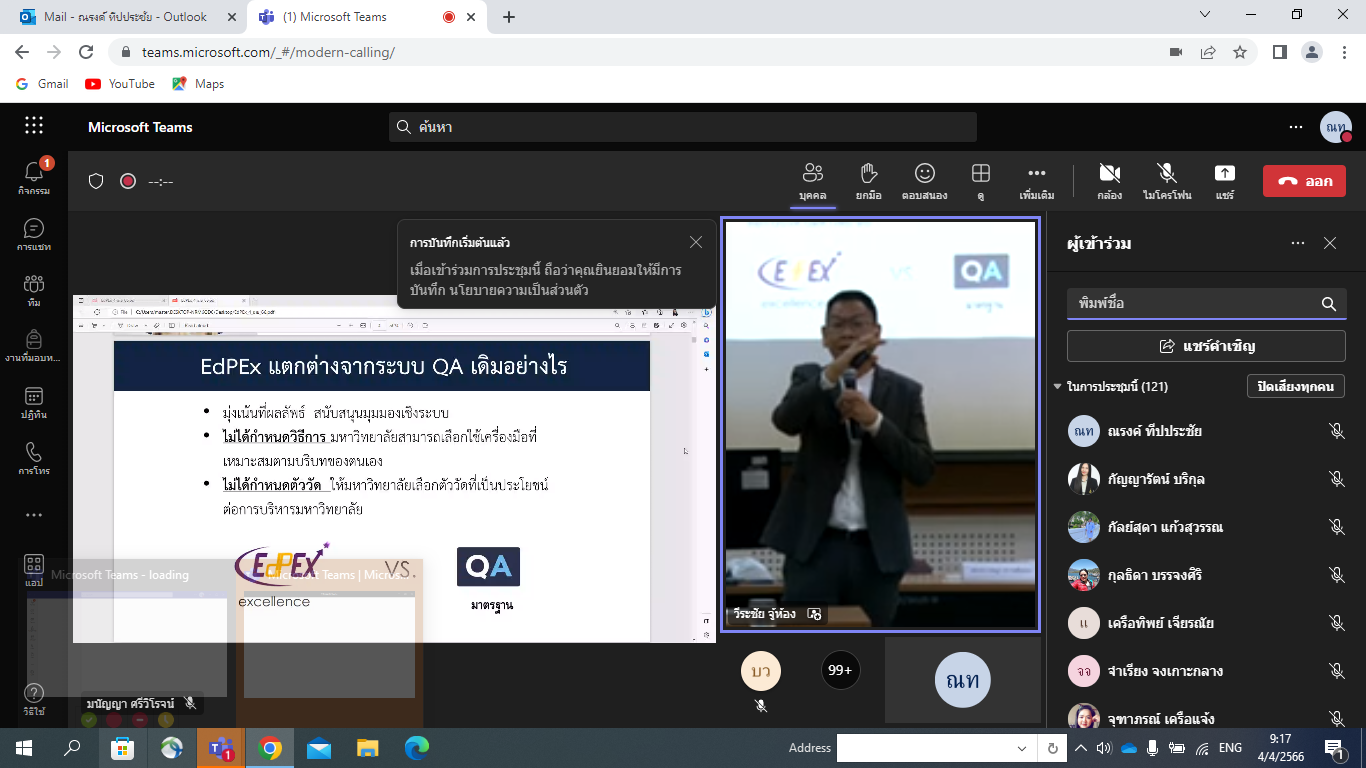Toggle mute icon for กัญญารัตน์ บริกุล

coord(1337,479)
